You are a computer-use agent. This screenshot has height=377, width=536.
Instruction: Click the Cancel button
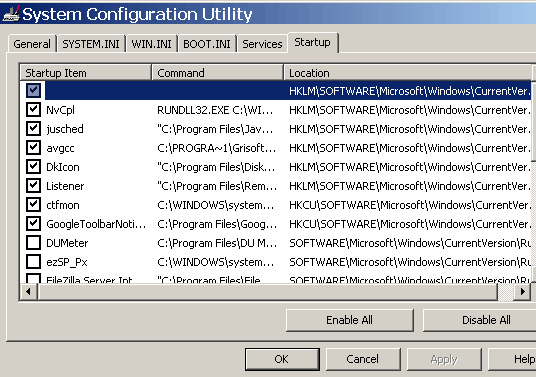pos(363,359)
